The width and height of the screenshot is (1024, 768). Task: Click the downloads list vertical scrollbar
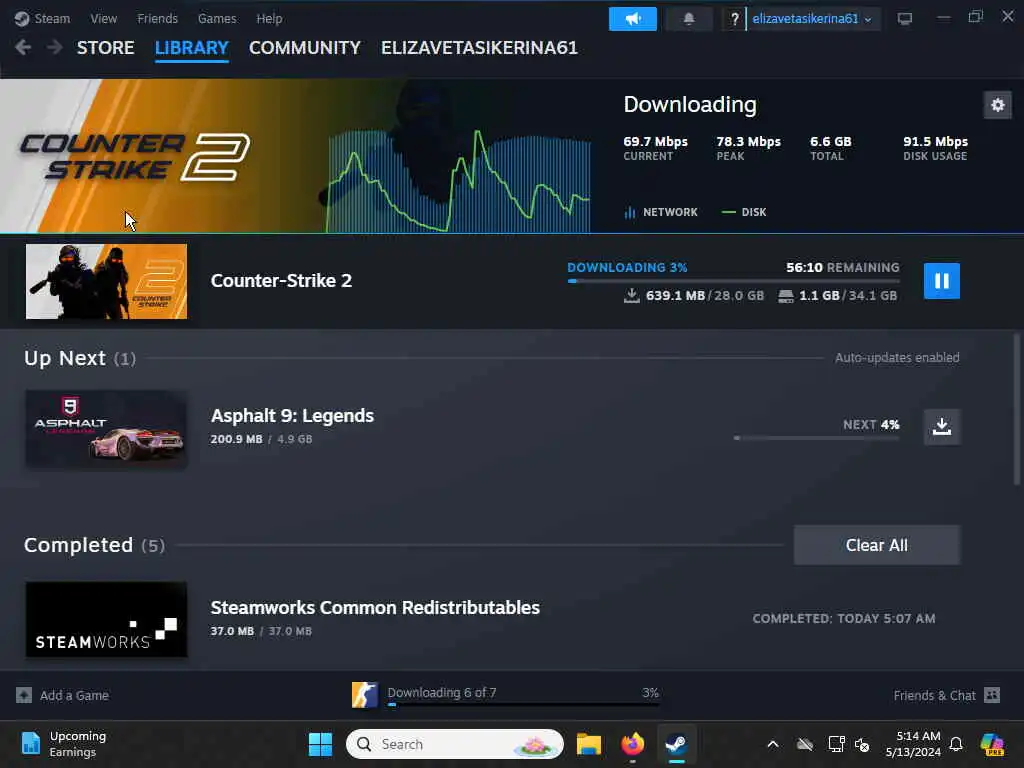1016,409
